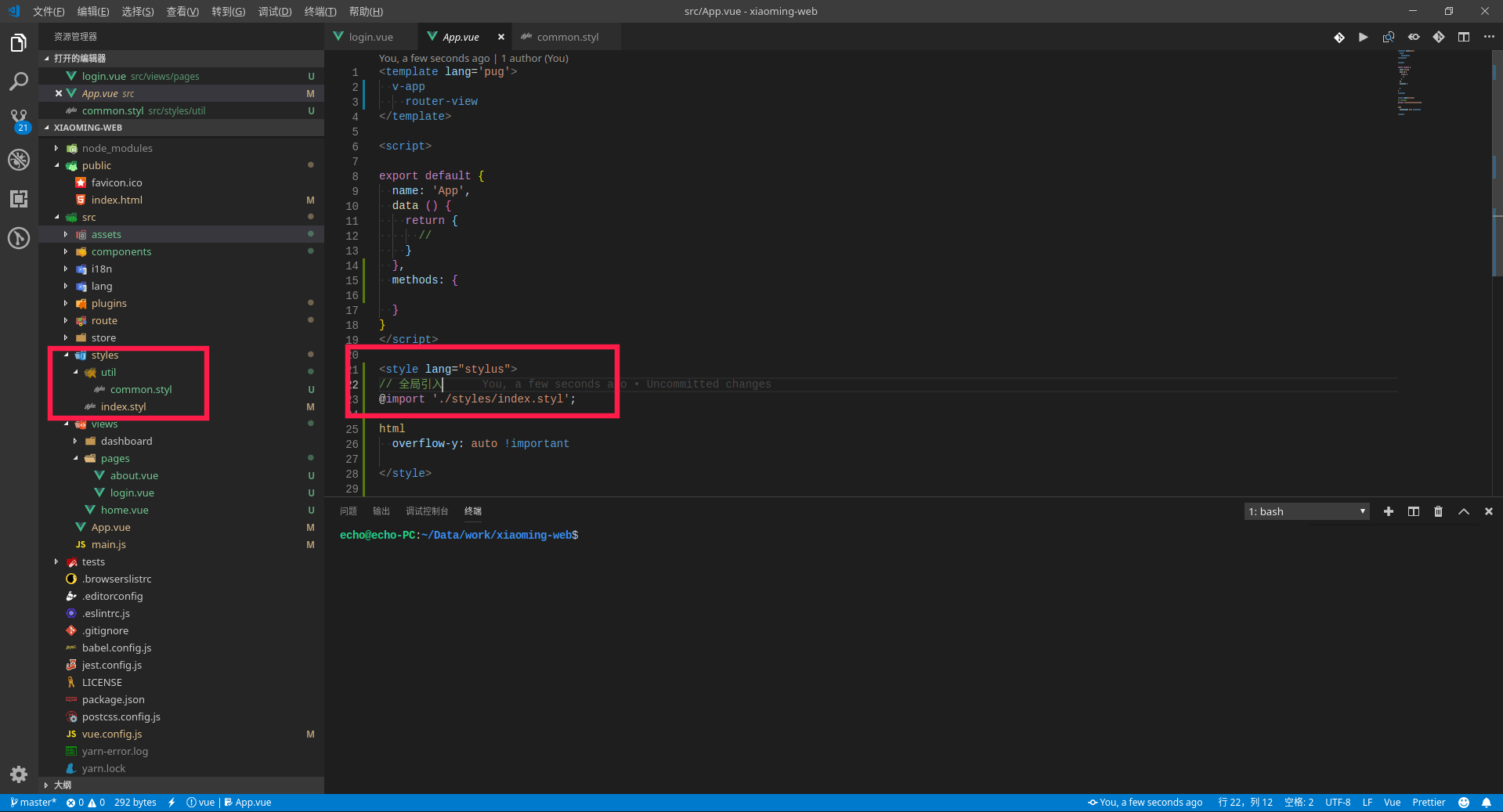Switch to the login.vue editor tab

pyautogui.click(x=370, y=37)
